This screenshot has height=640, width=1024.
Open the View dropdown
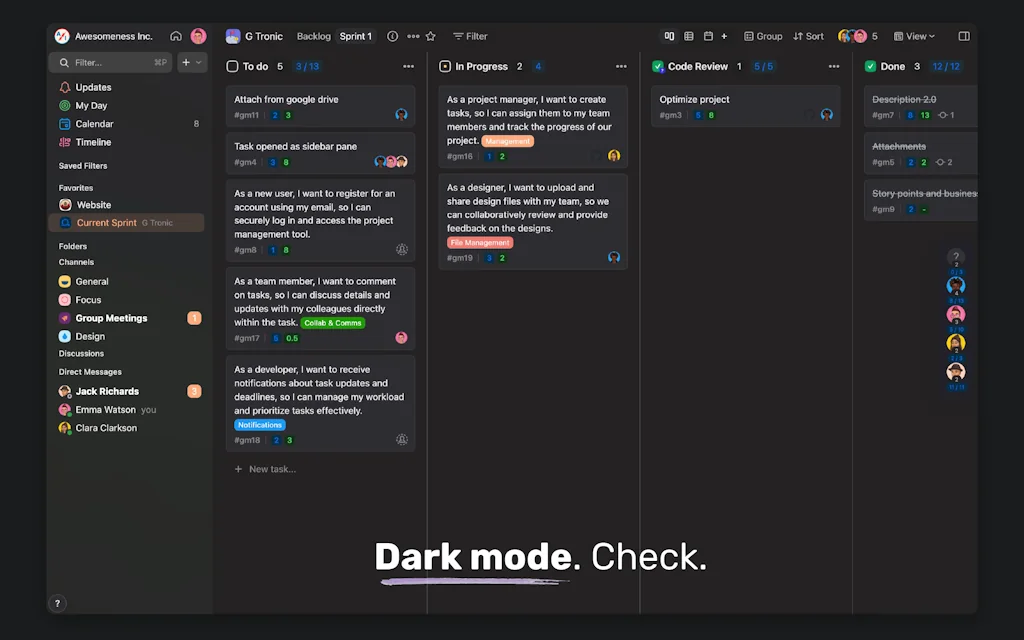click(914, 35)
